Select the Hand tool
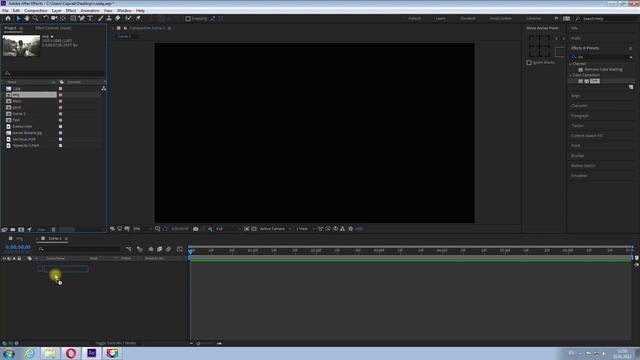Viewport: 640px width, 360px height. pyautogui.click(x=27, y=18)
